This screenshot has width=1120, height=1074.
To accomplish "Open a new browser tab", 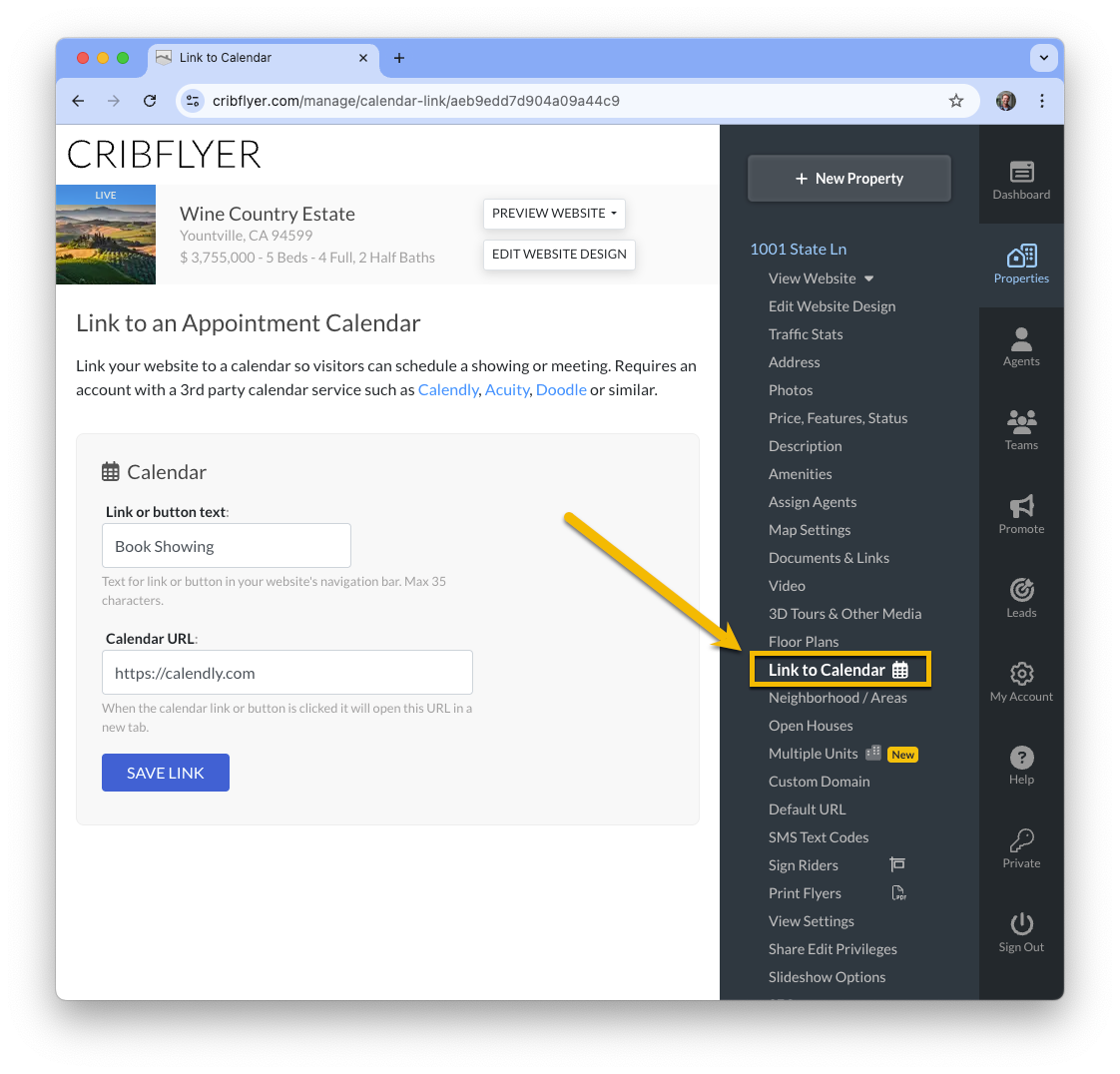I will pos(399,58).
